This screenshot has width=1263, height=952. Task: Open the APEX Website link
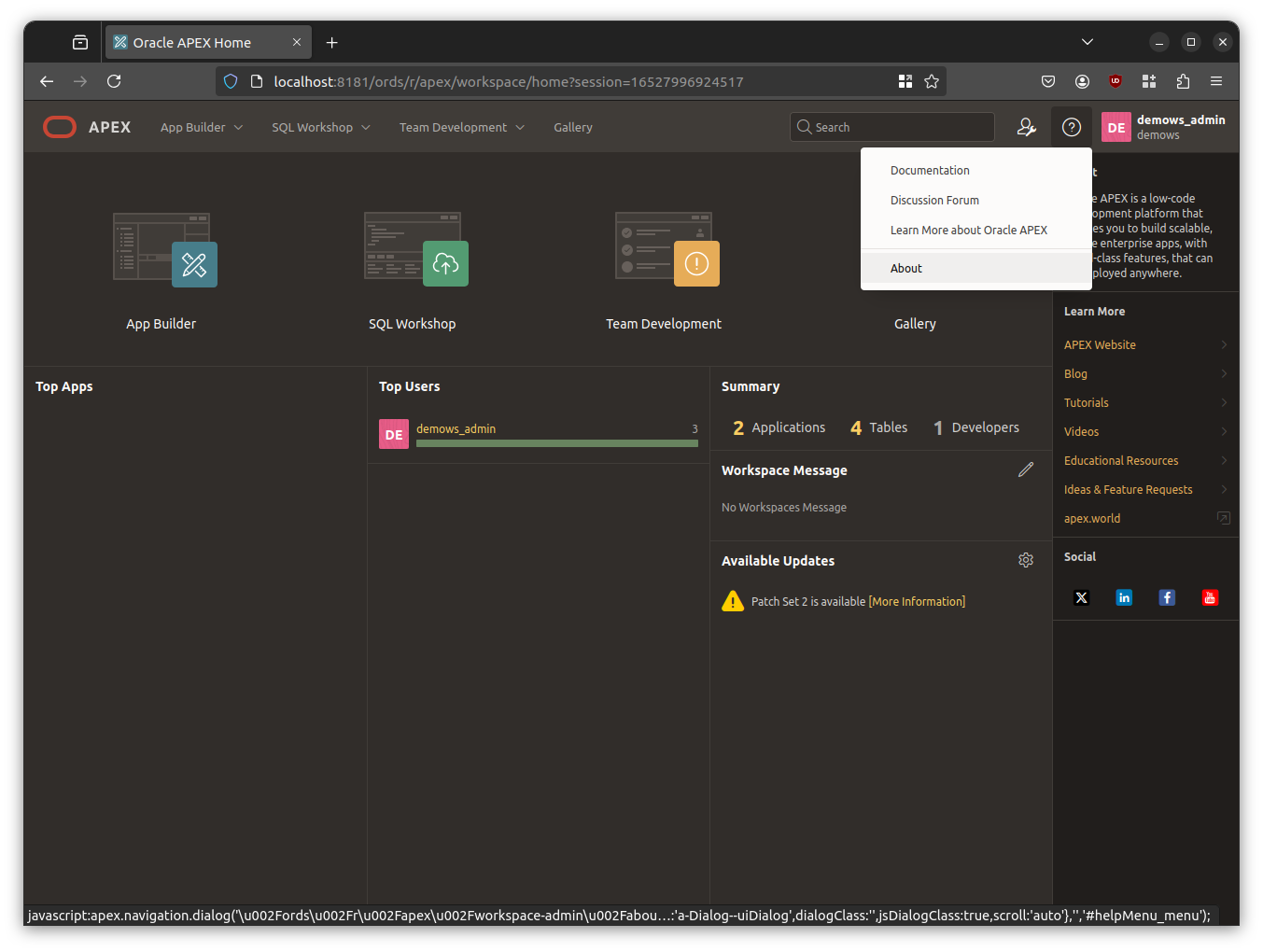tap(1100, 344)
